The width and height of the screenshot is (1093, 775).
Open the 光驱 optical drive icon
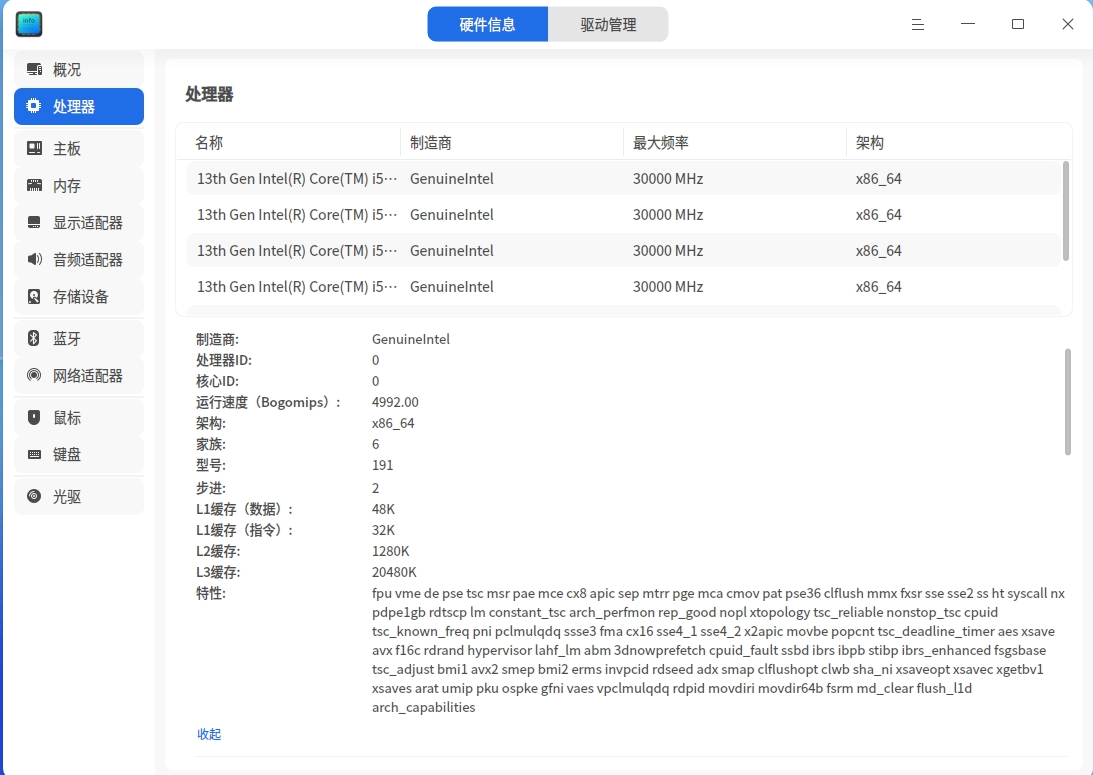(34, 496)
